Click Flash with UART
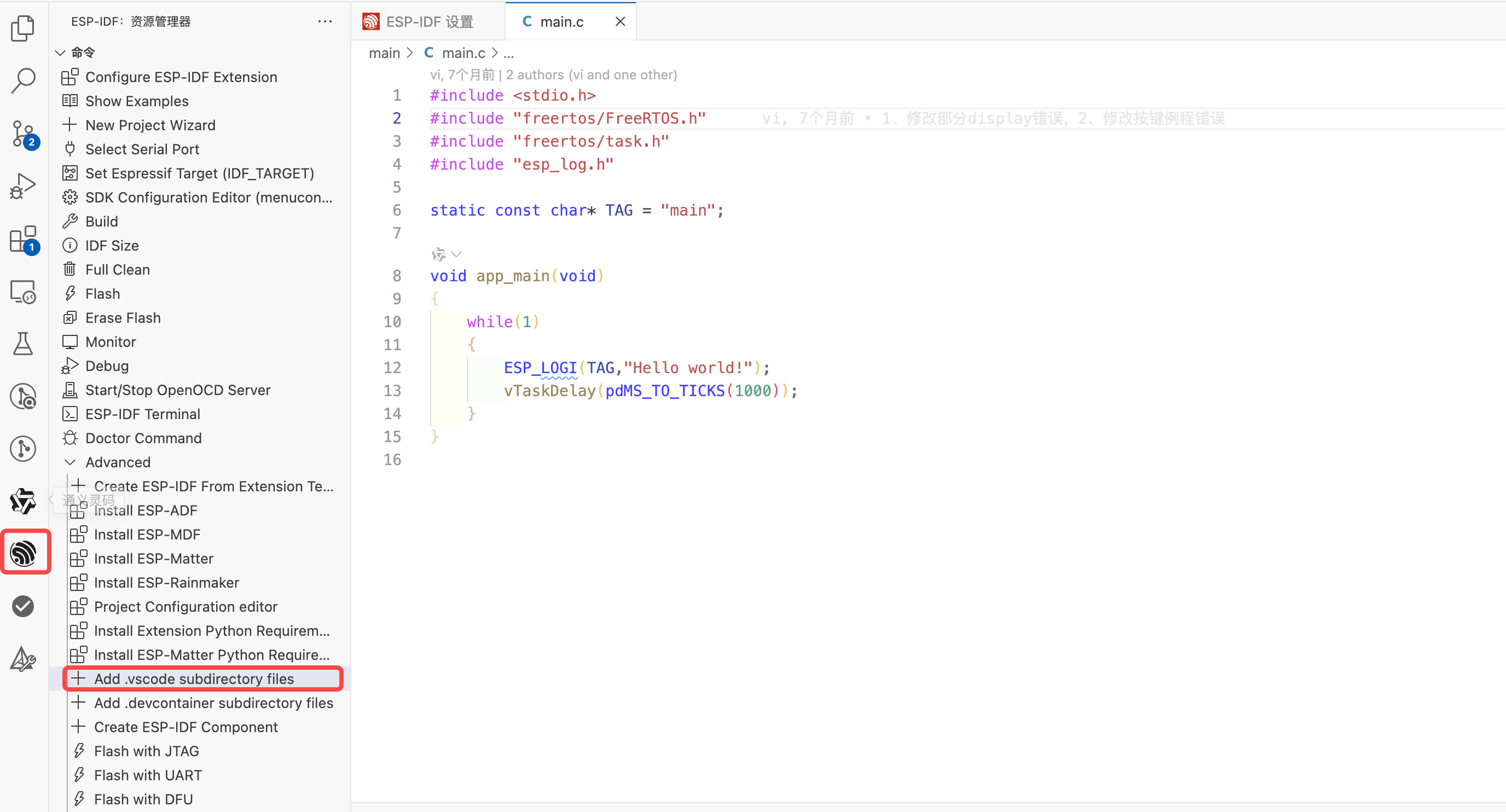The width and height of the screenshot is (1506, 812). pos(147,775)
